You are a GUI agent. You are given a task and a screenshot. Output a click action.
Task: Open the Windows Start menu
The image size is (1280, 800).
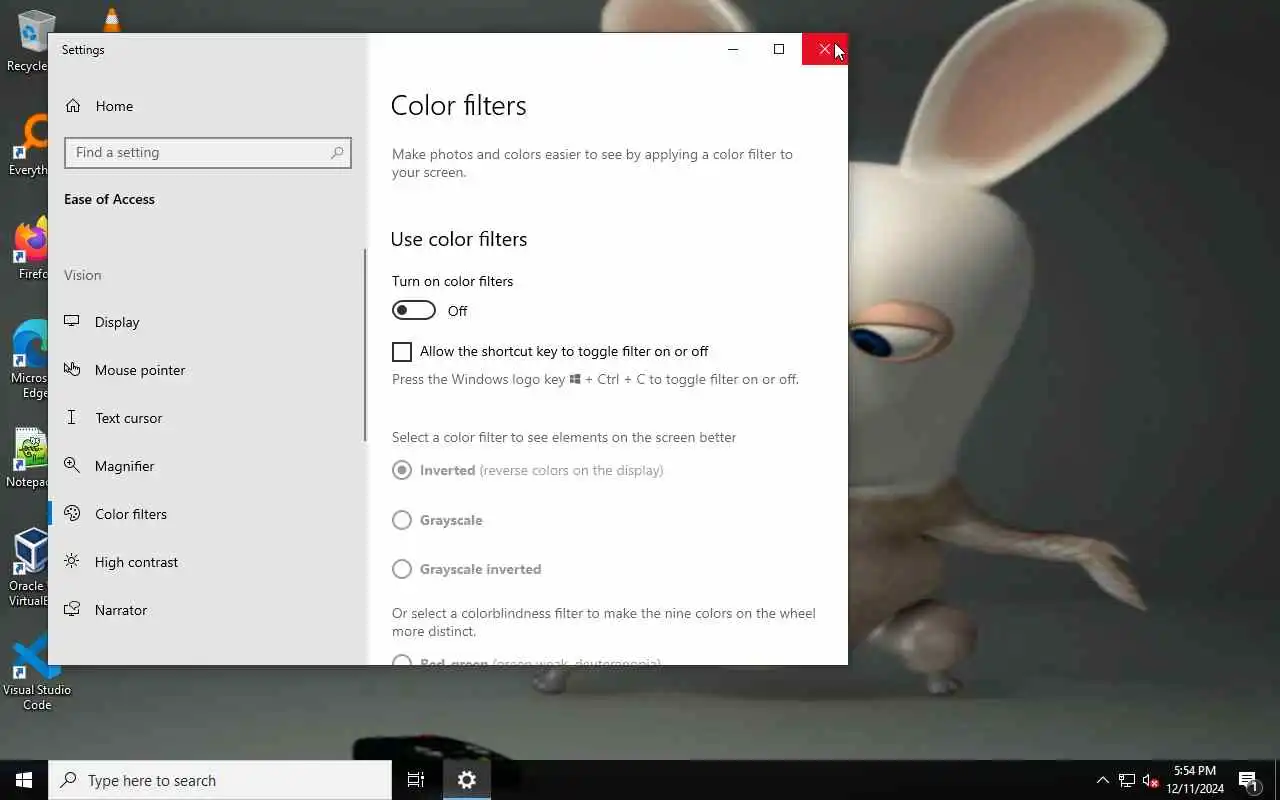(24, 780)
